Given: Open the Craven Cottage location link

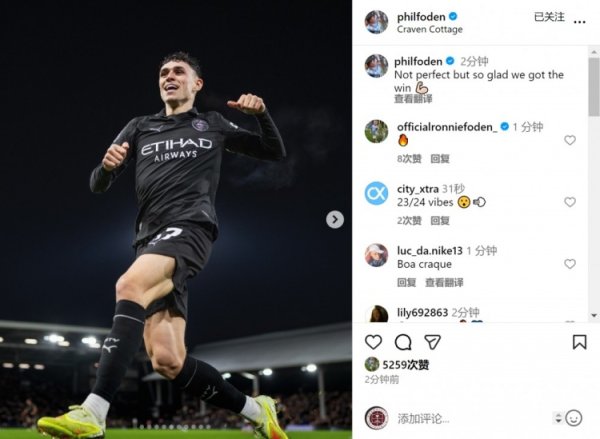Looking at the screenshot, I should pyautogui.click(x=429, y=29).
